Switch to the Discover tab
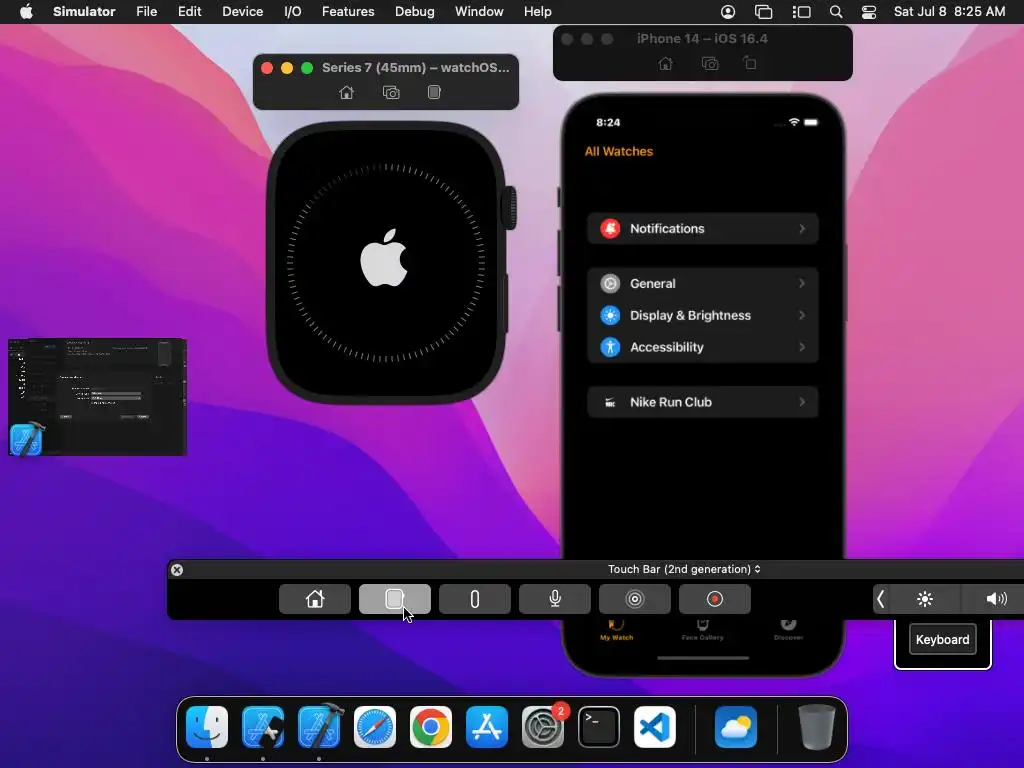 pos(788,630)
